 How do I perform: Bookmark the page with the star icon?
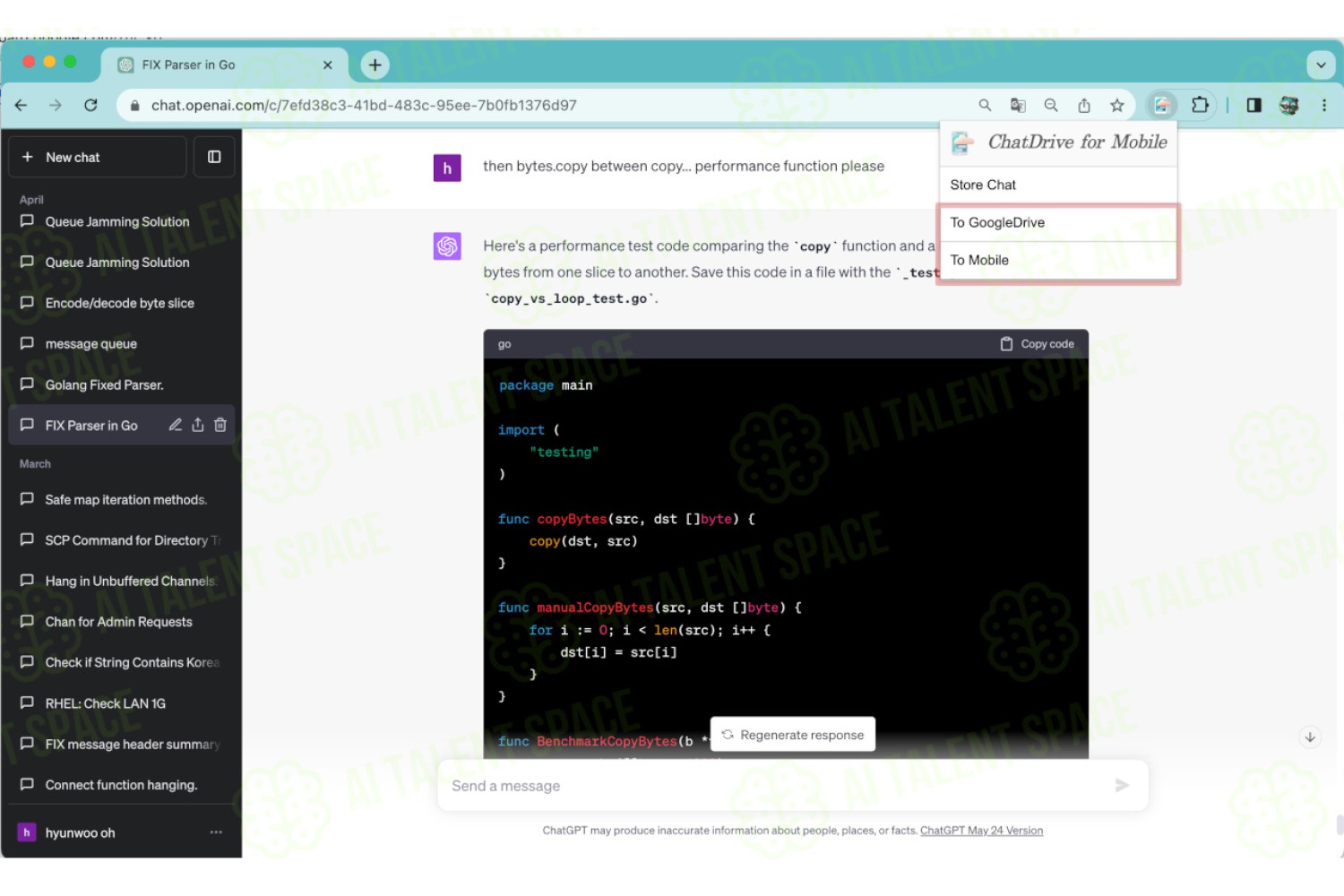(1117, 105)
